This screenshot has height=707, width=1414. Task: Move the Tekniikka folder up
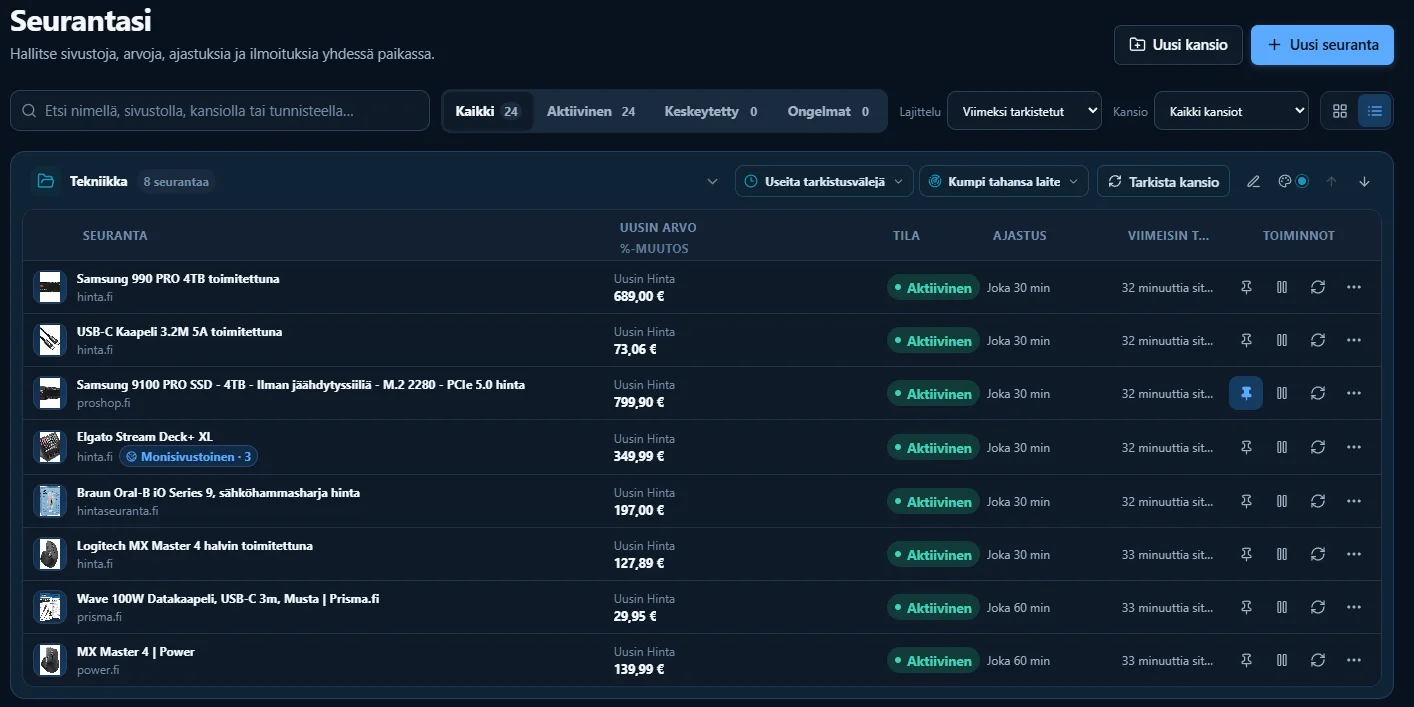tap(1331, 181)
